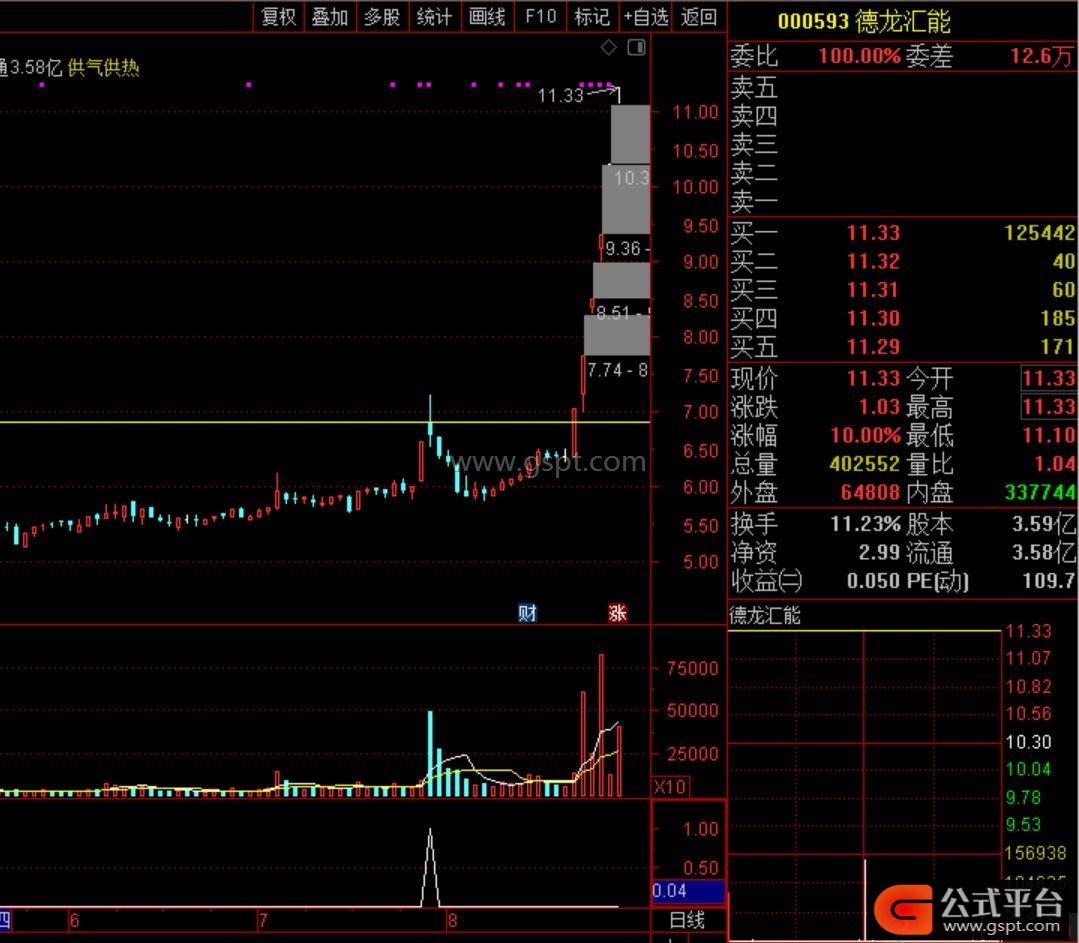Click 买一 price 11.33

pos(873,233)
